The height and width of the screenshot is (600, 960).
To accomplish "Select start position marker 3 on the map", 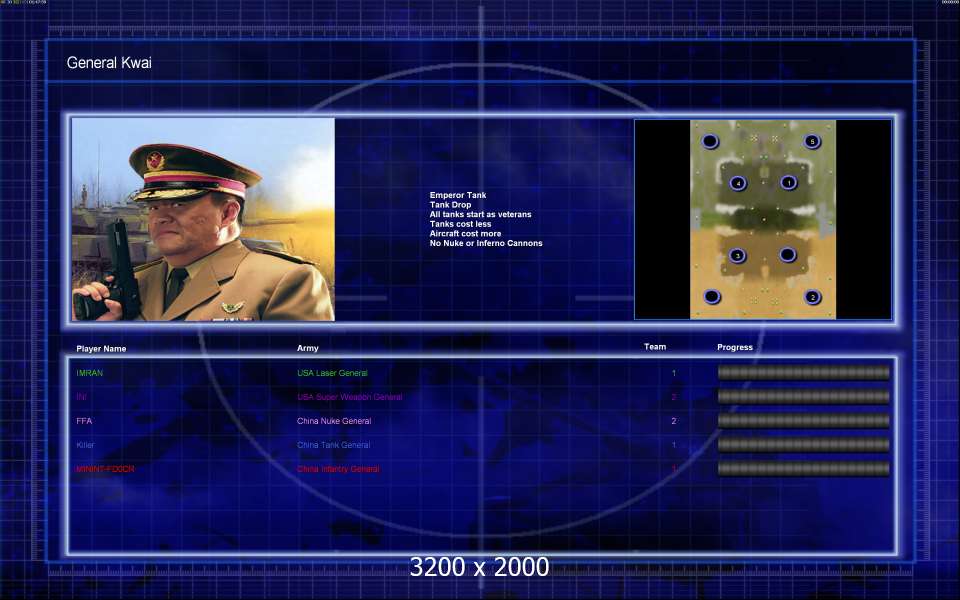I will [x=738, y=255].
